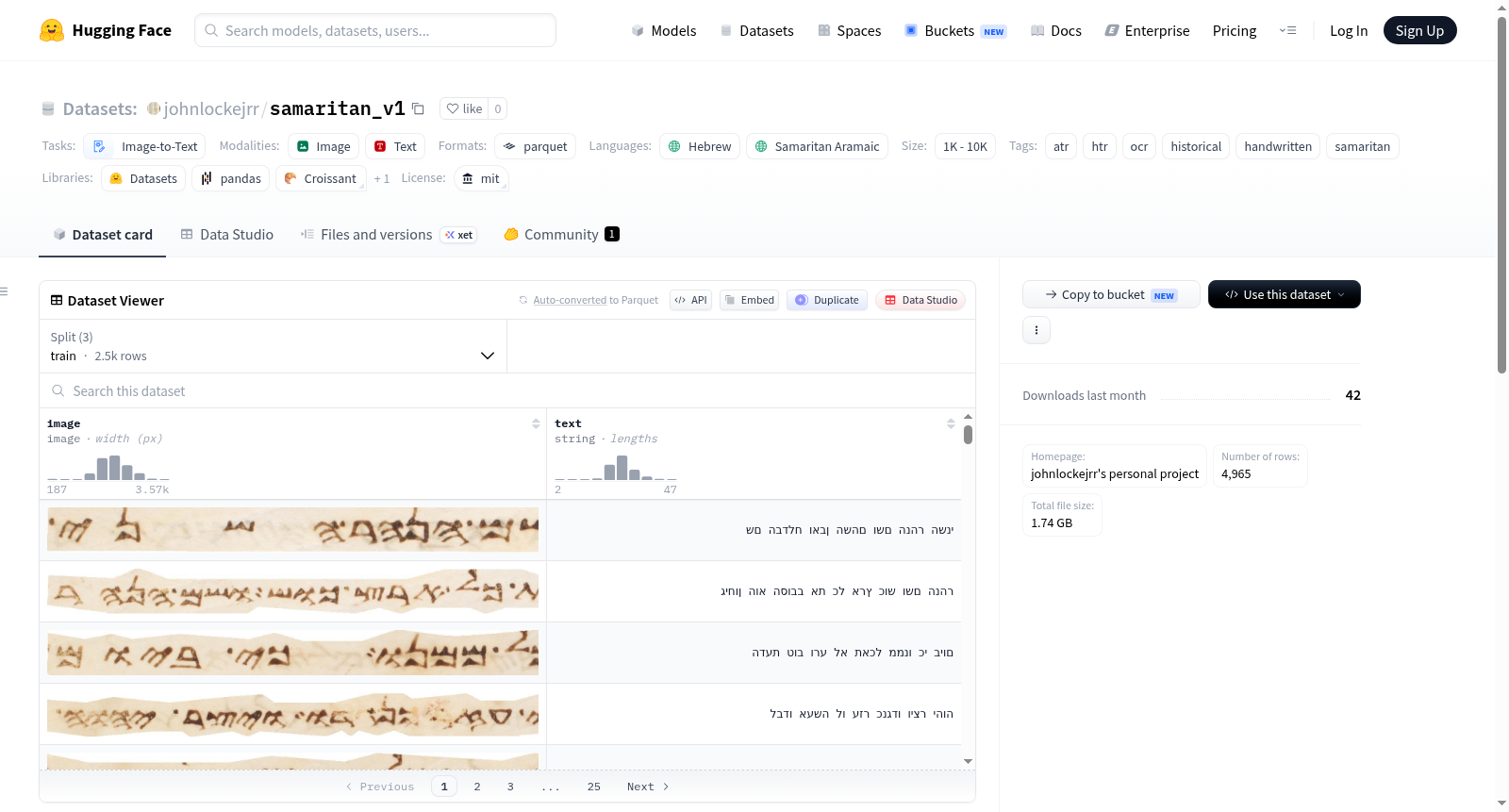Sort by text column sort icon
The width and height of the screenshot is (1509, 812).
coord(951,423)
